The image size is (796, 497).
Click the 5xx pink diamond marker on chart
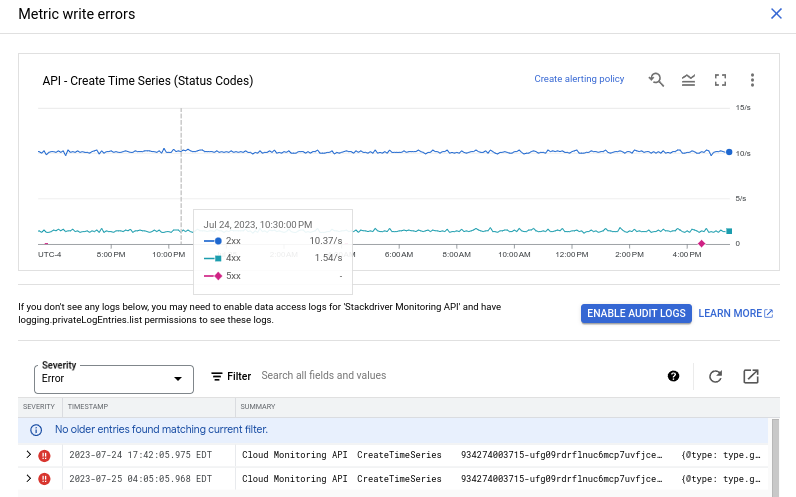pyautogui.click(x=701, y=243)
